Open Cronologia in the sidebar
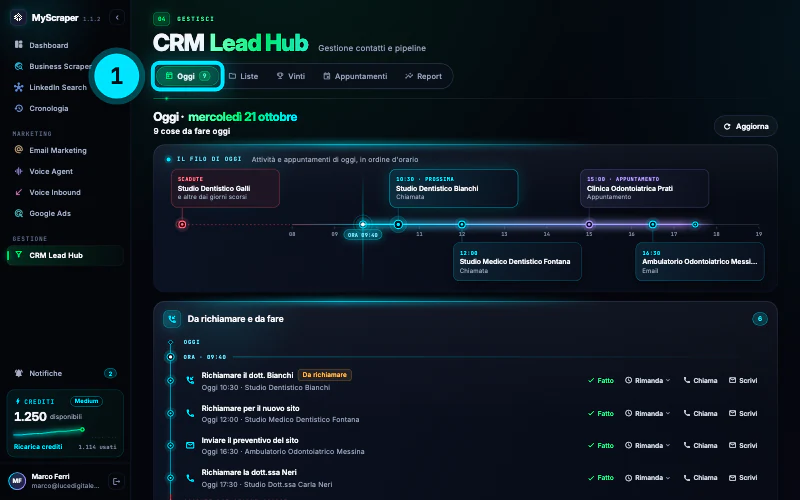Screen dimensions: 800x500 click(x=42, y=108)
